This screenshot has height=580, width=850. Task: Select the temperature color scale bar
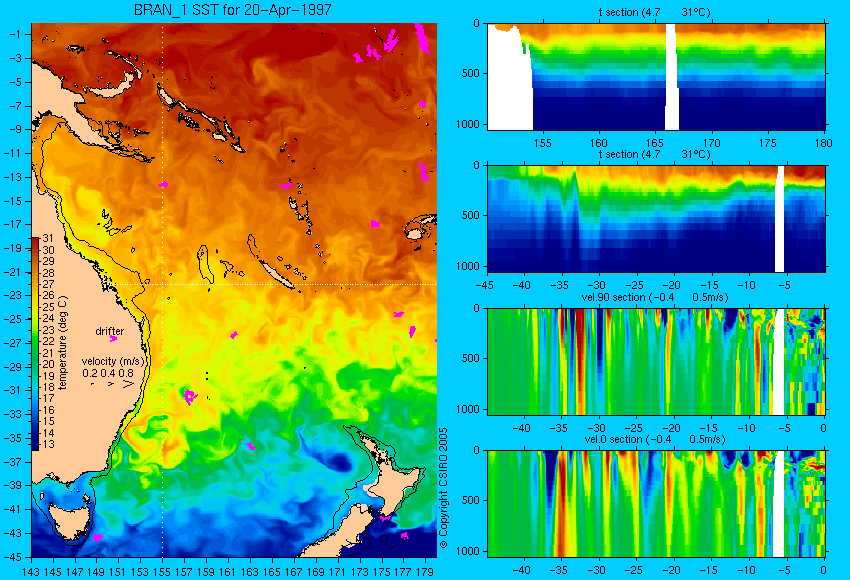pyautogui.click(x=35, y=343)
